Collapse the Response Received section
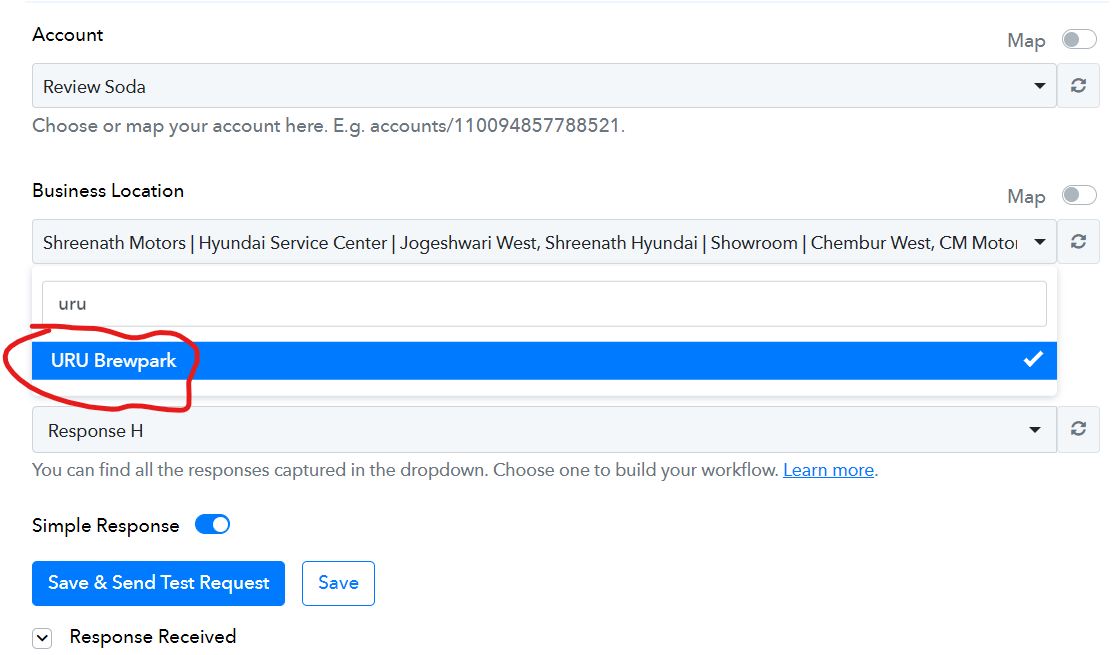 pos(42,637)
